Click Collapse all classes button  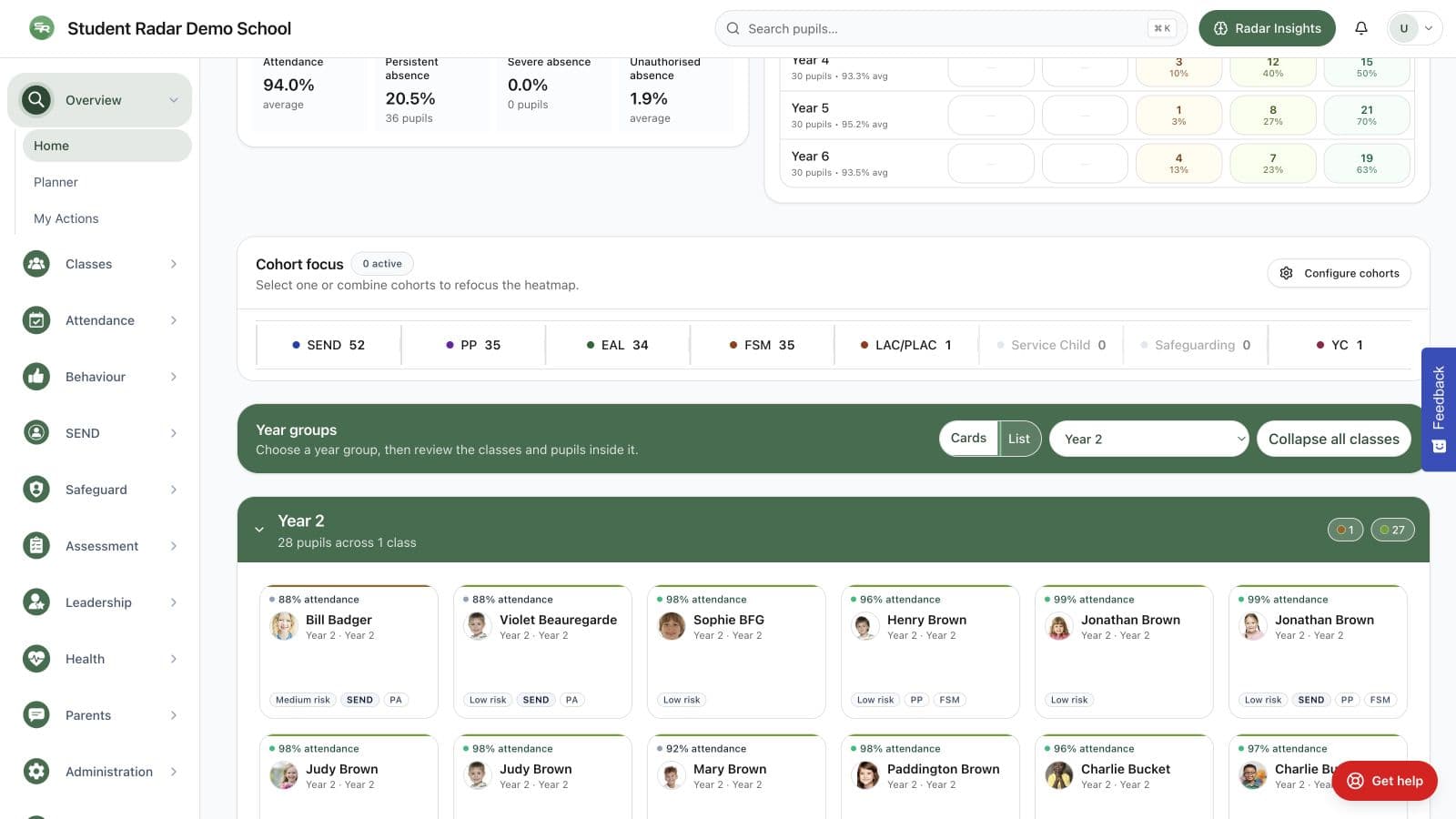pyautogui.click(x=1334, y=439)
